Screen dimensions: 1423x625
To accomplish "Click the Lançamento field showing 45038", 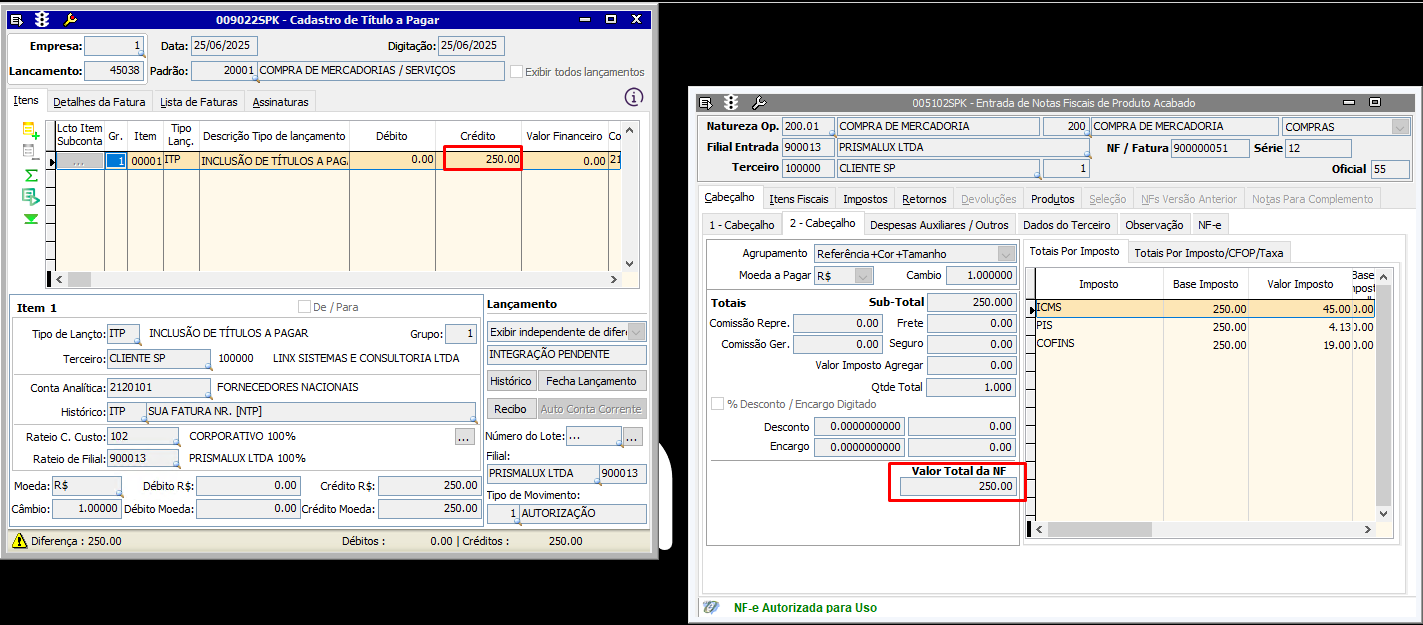I will coord(115,71).
